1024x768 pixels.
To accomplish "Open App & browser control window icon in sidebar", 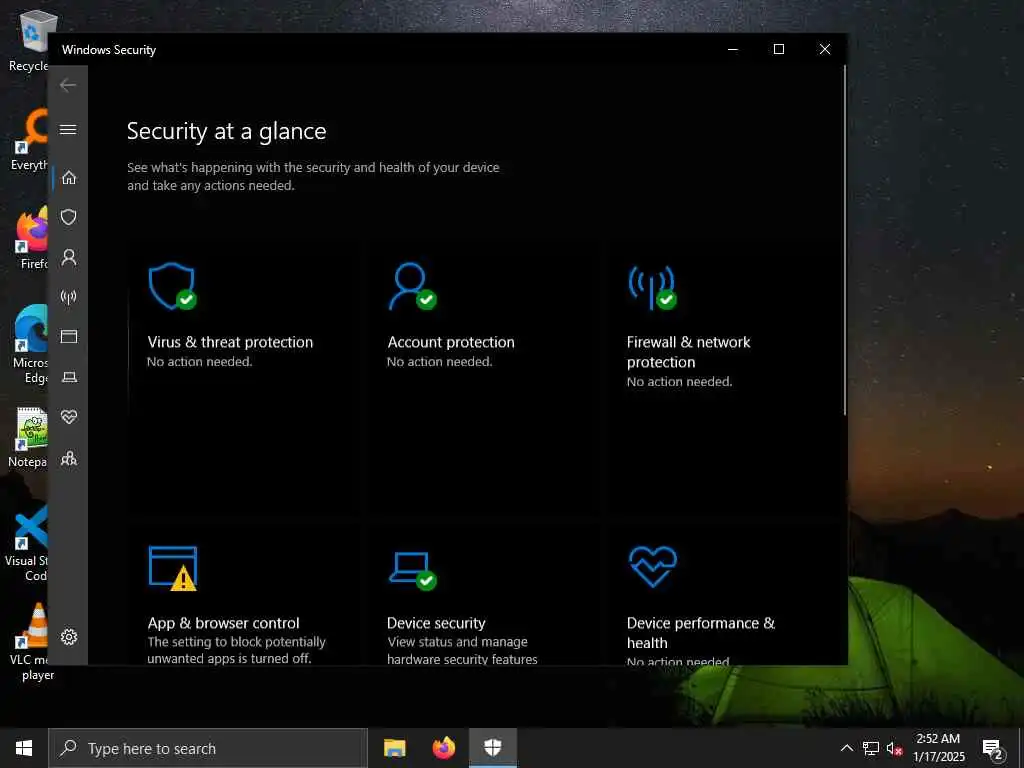I will pyautogui.click(x=69, y=336).
